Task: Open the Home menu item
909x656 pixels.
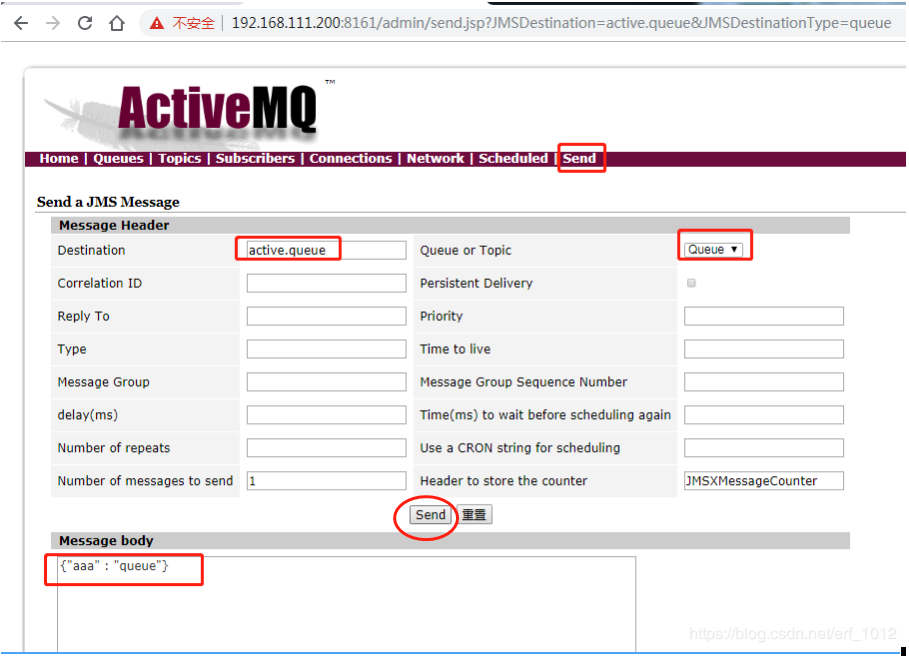Action: (x=59, y=158)
